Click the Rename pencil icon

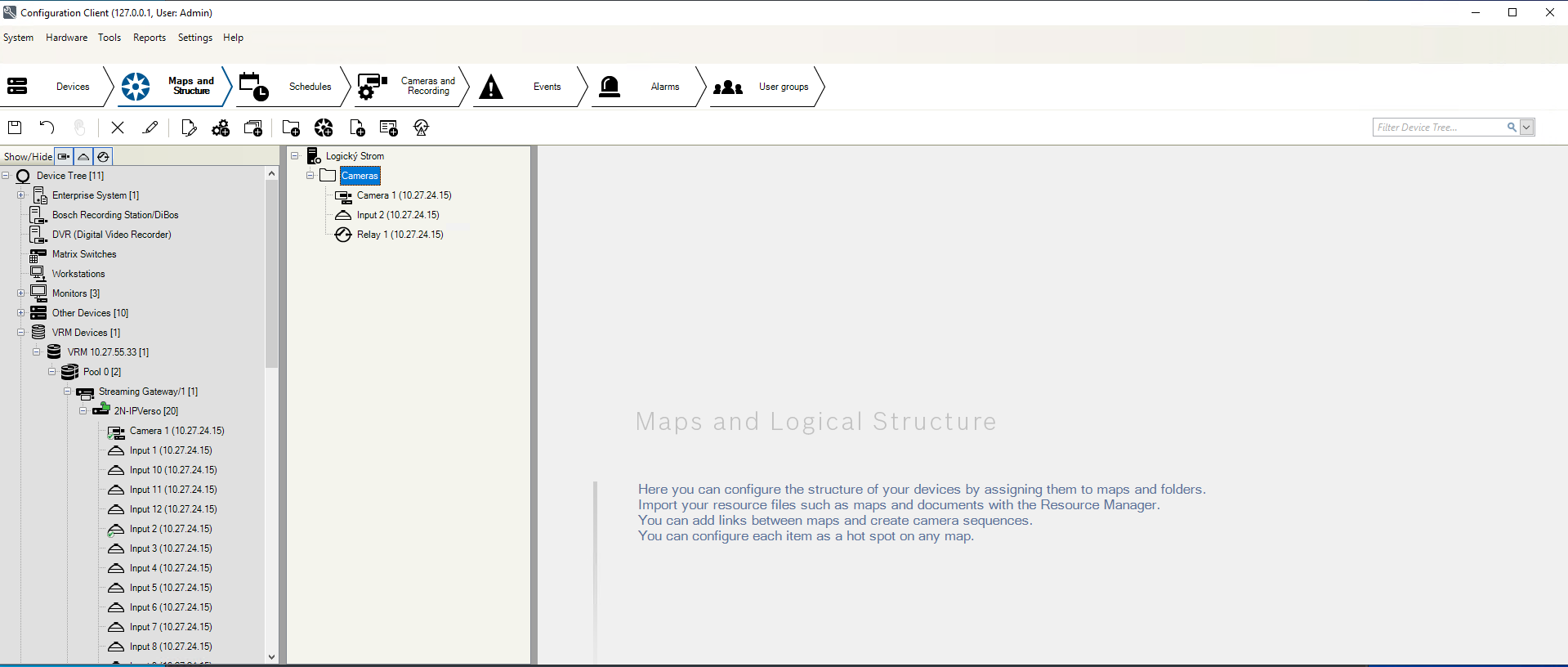tap(150, 128)
